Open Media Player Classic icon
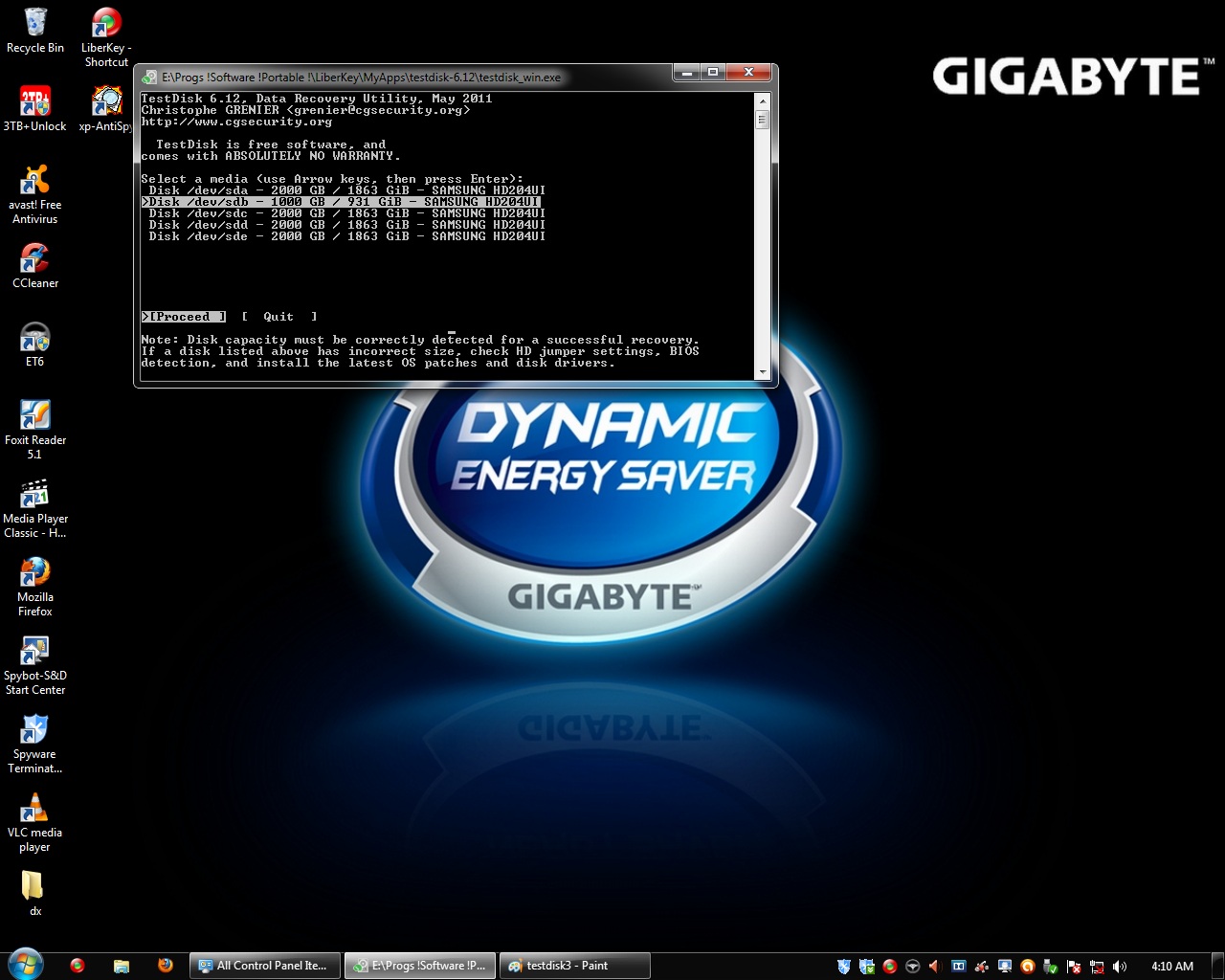1225x980 pixels. coord(35,508)
